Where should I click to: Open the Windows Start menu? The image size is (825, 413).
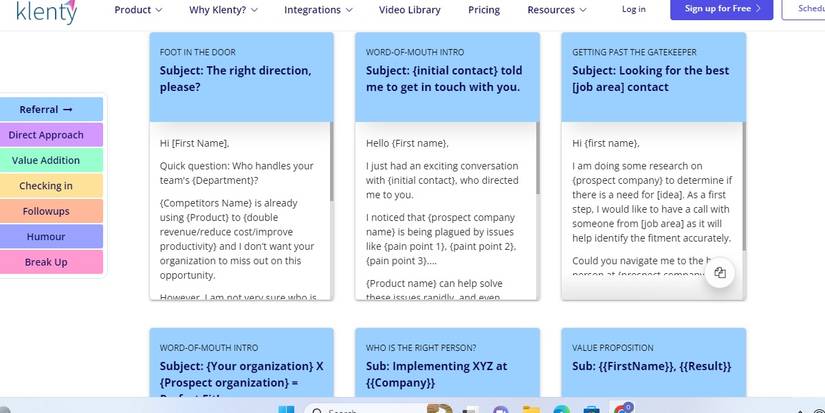coord(285,409)
